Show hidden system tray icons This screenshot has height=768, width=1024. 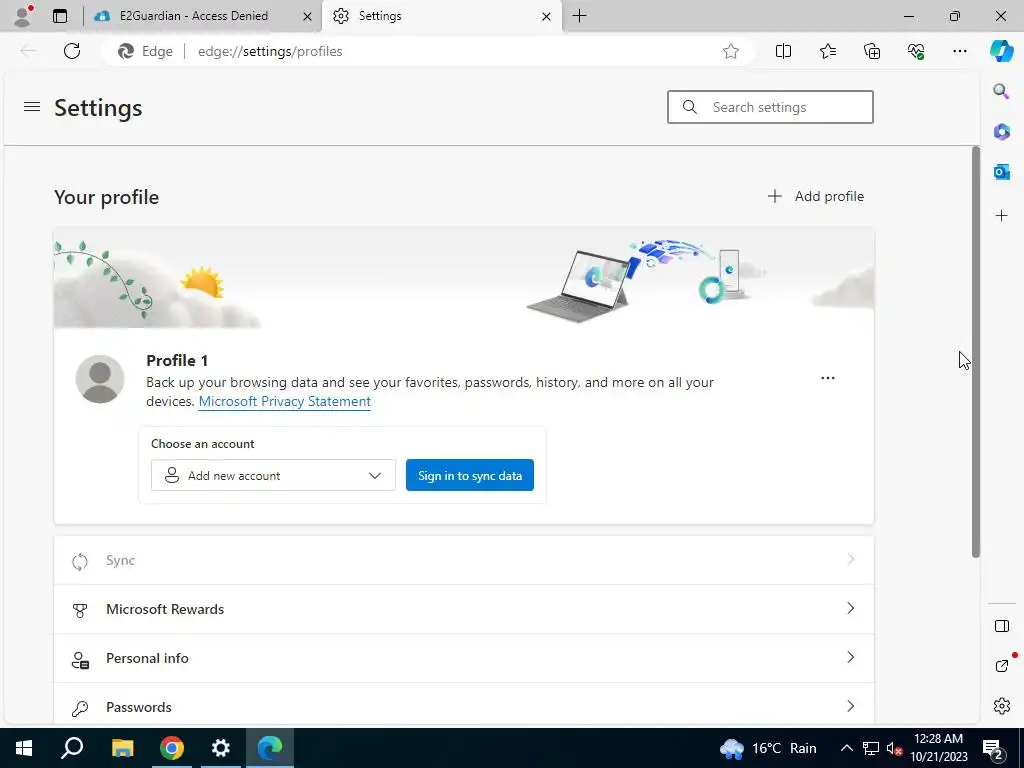point(846,748)
